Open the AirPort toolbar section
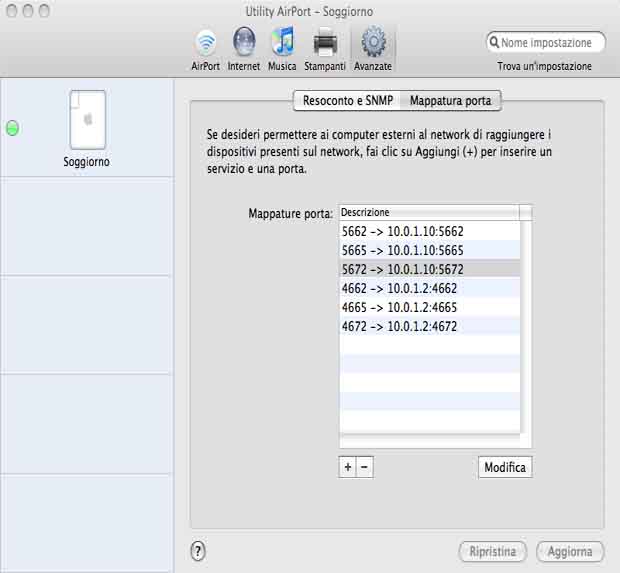 point(206,49)
